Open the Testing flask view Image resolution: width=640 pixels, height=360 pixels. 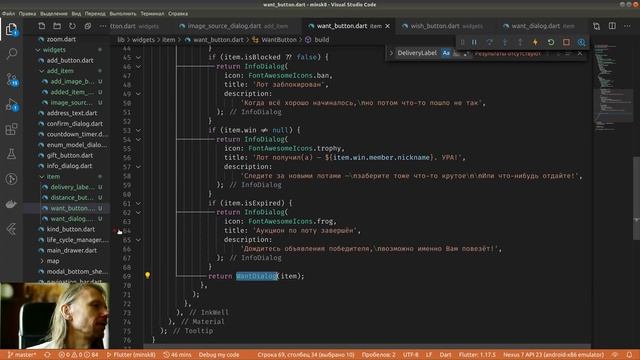pos(11,154)
